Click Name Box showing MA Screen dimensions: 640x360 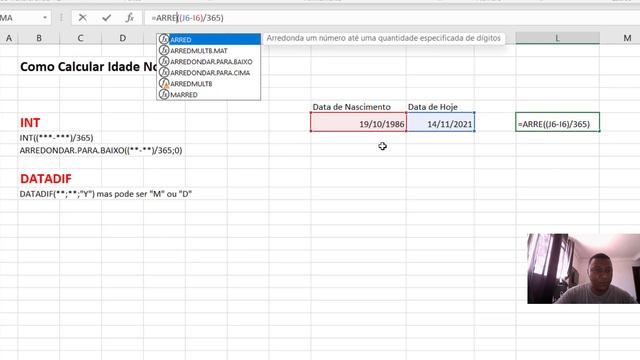pyautogui.click(x=20, y=18)
